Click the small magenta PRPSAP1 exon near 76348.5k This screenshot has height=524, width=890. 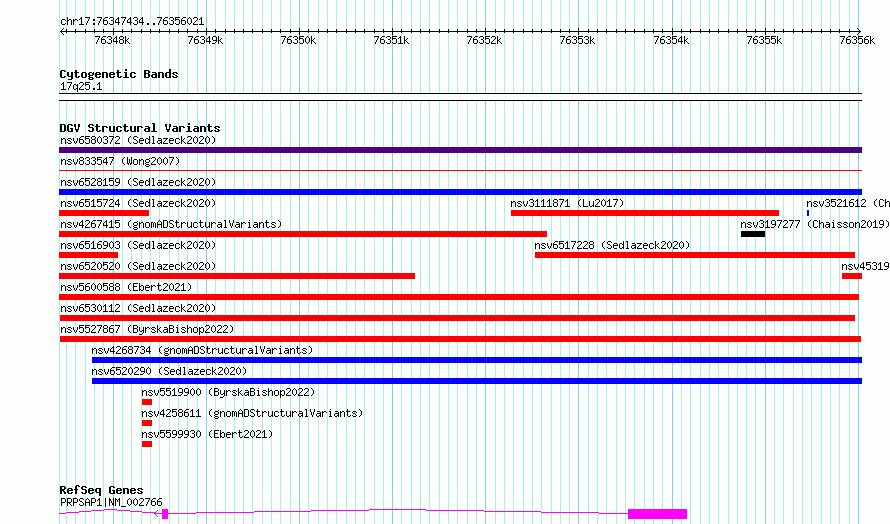(x=165, y=514)
